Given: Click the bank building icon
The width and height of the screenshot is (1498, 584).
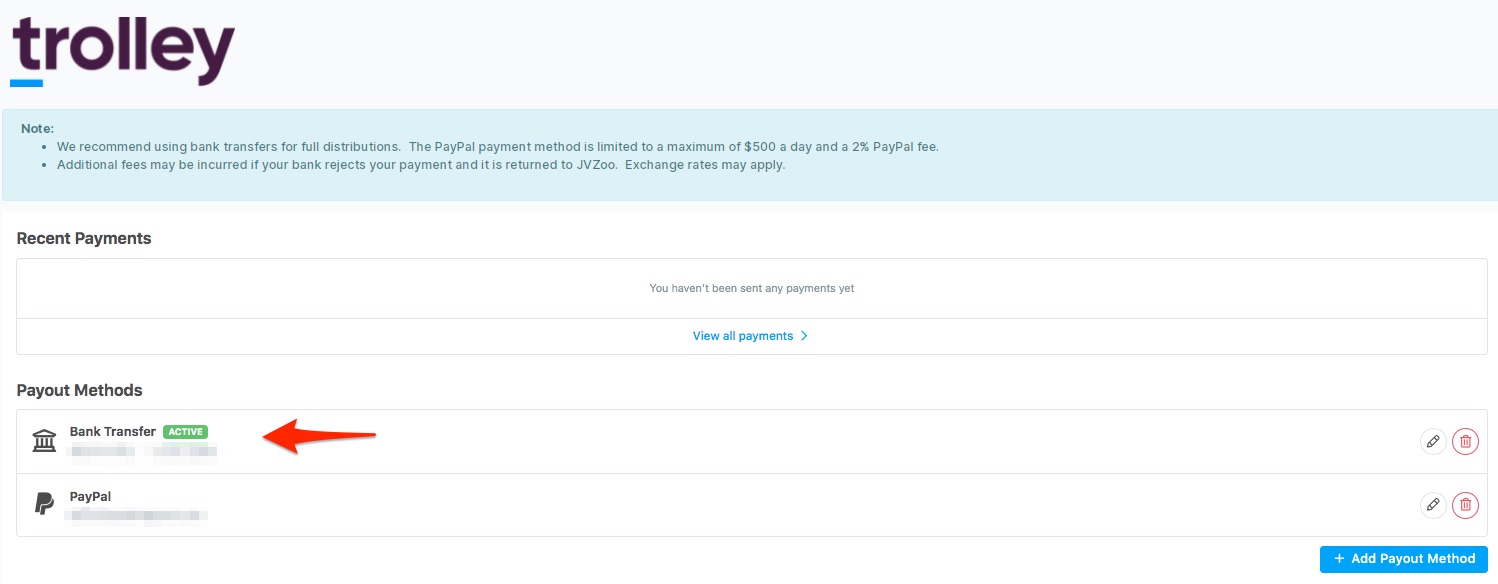Looking at the screenshot, I should pos(44,441).
